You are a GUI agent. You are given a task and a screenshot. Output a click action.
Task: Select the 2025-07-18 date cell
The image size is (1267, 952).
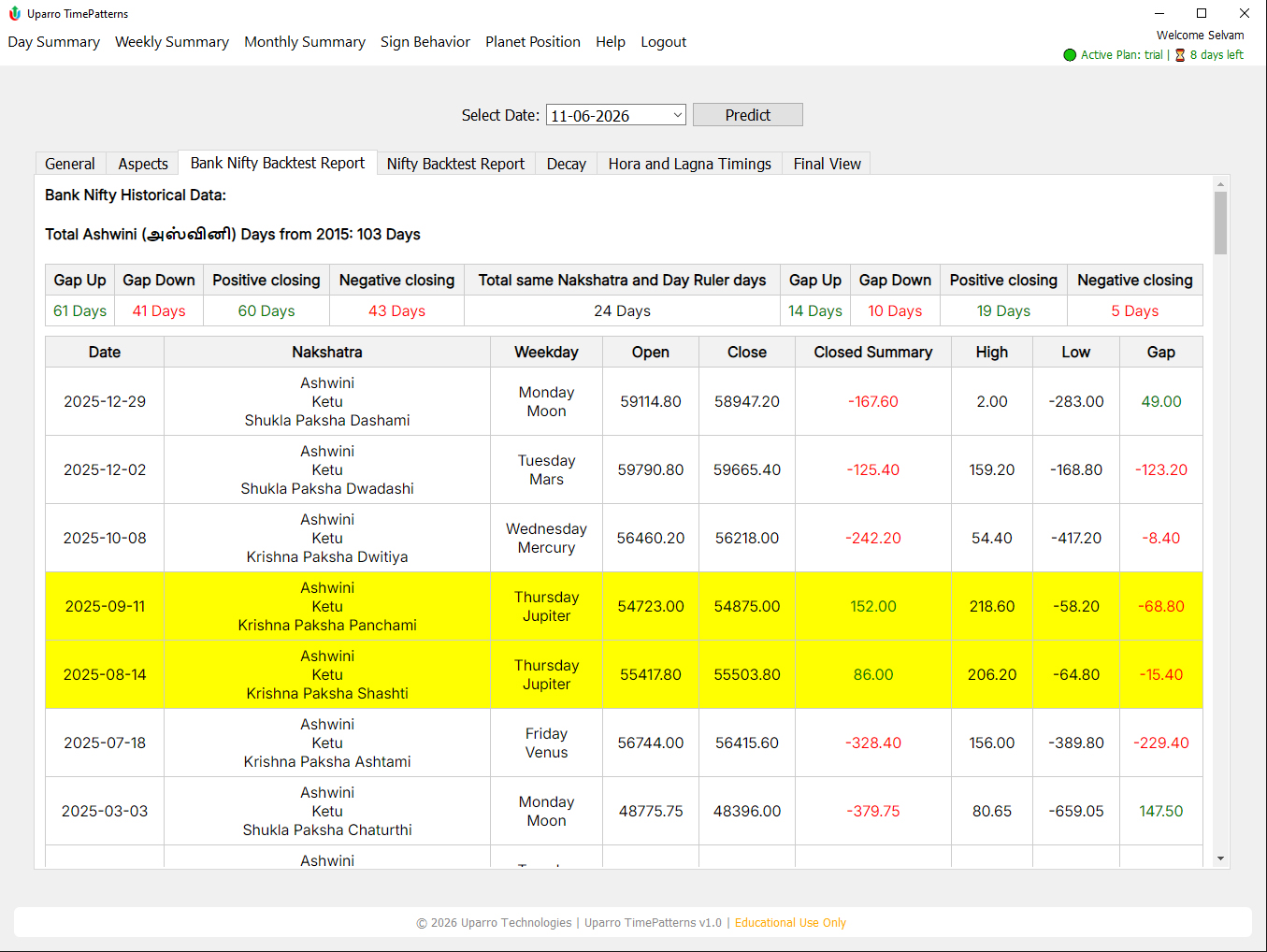105,743
